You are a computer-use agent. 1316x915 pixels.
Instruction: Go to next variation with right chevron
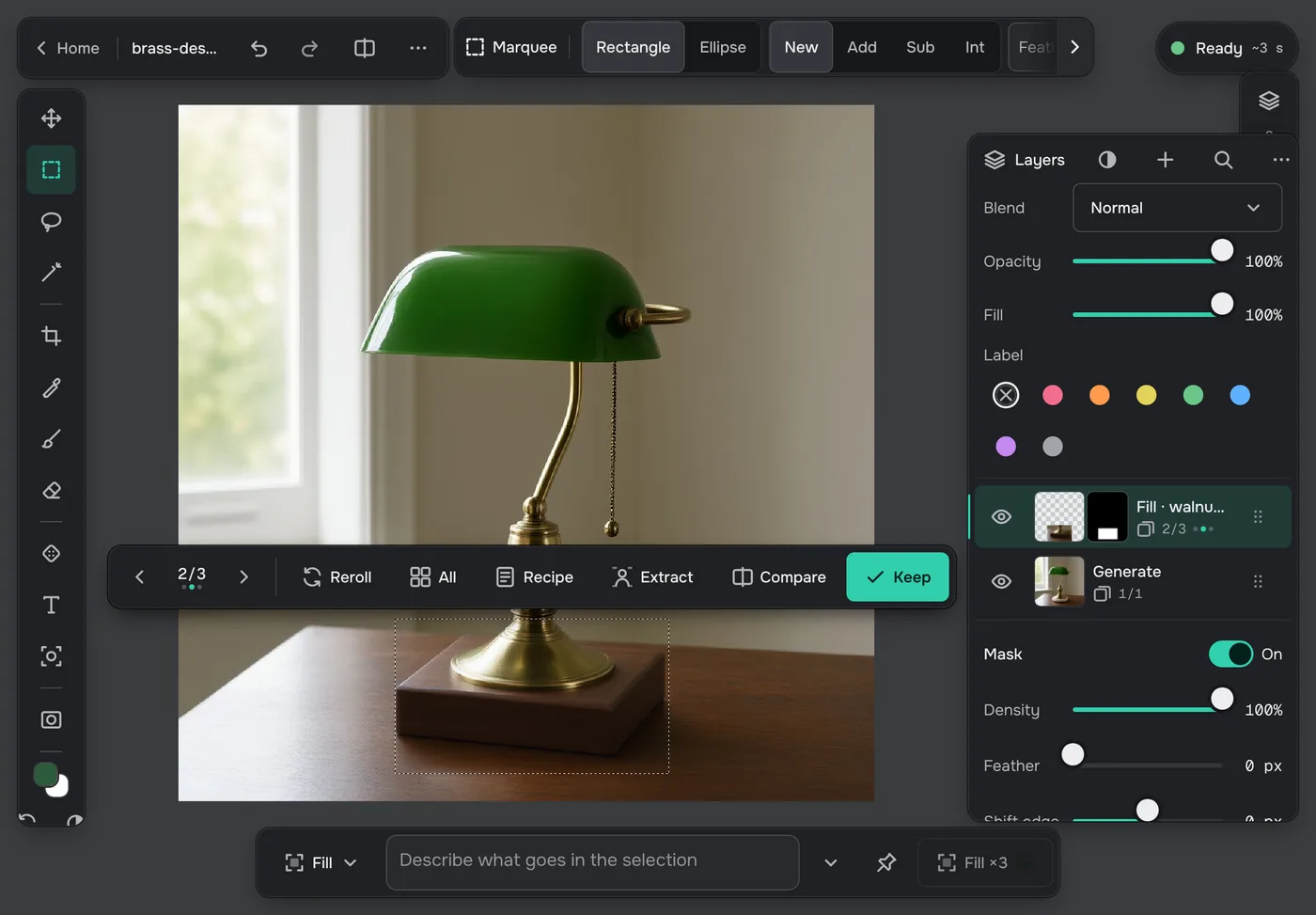point(243,576)
